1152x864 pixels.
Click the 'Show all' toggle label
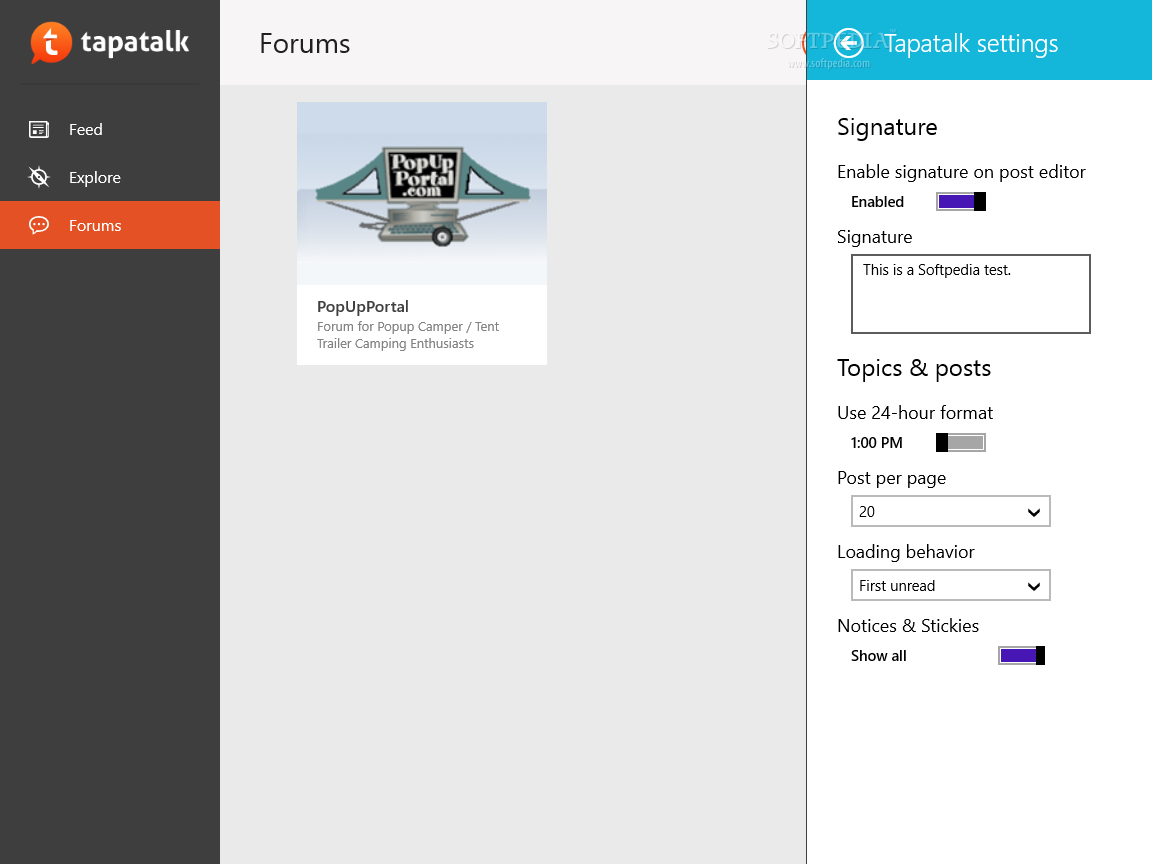pos(879,656)
